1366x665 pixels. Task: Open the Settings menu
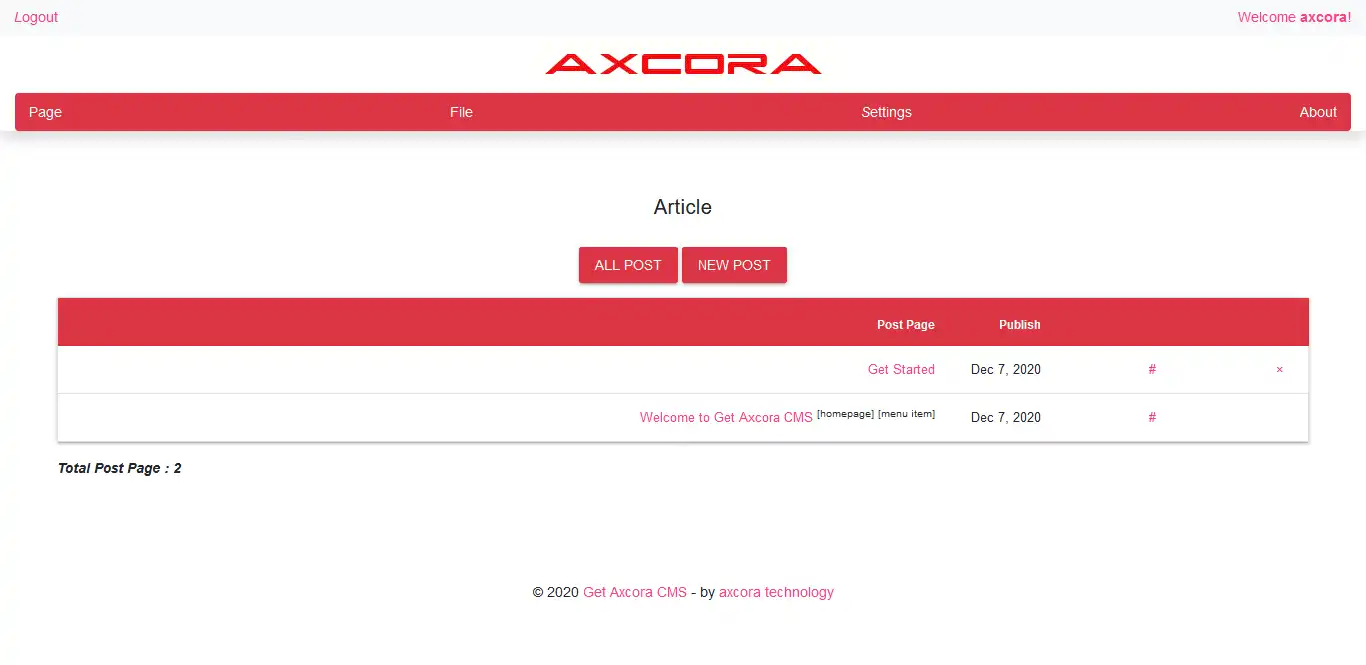coord(886,112)
